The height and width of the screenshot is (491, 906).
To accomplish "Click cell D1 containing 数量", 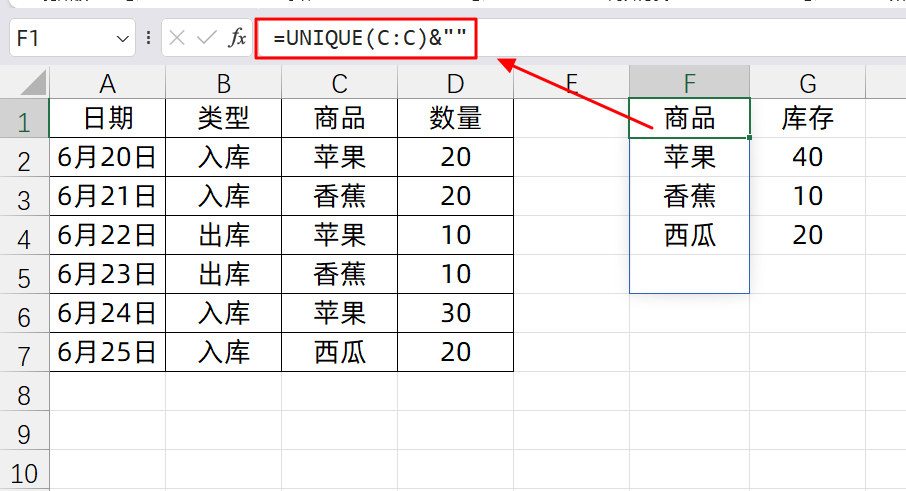I will point(455,118).
